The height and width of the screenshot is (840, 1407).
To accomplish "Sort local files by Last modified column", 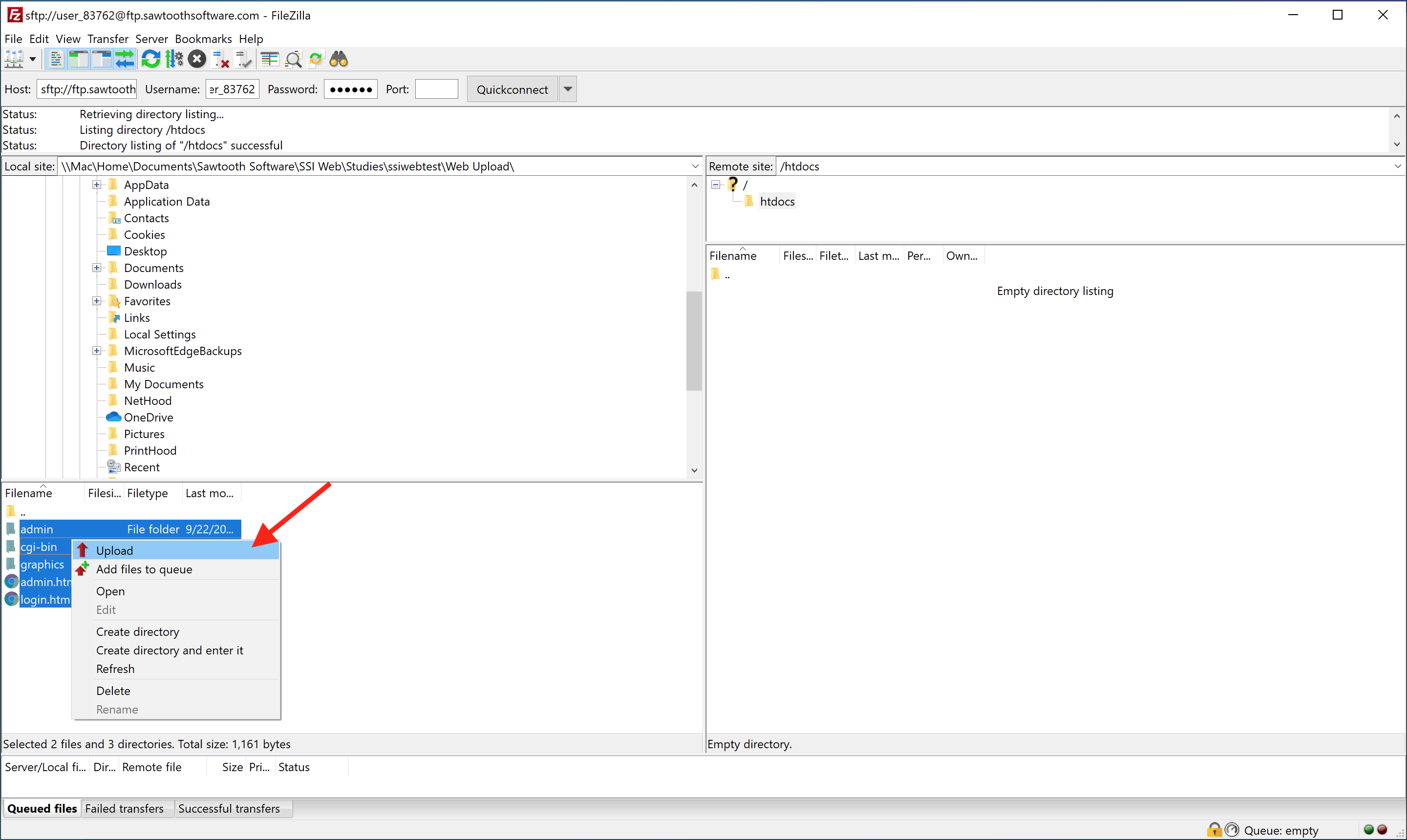I will [x=212, y=493].
